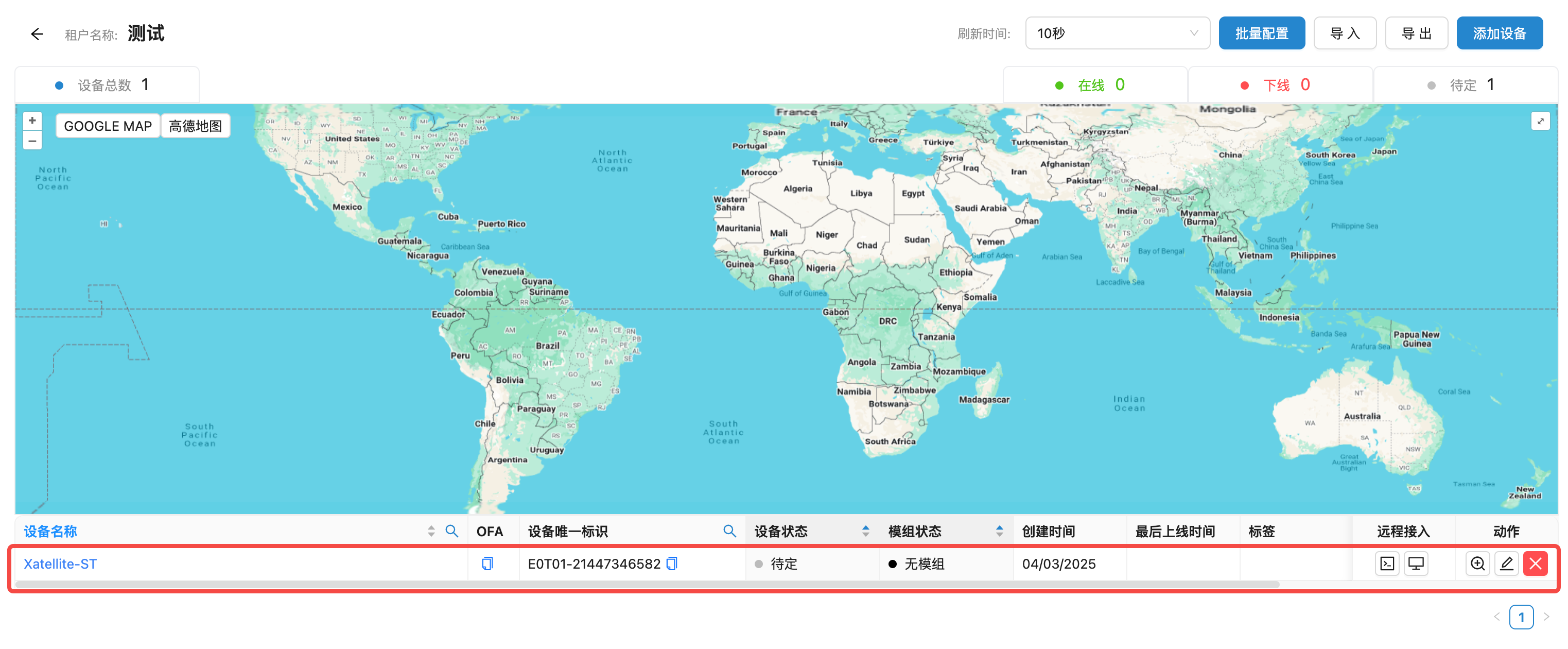This screenshot has width=1568, height=649.
Task: Search by device unique identifier icon
Action: [729, 531]
